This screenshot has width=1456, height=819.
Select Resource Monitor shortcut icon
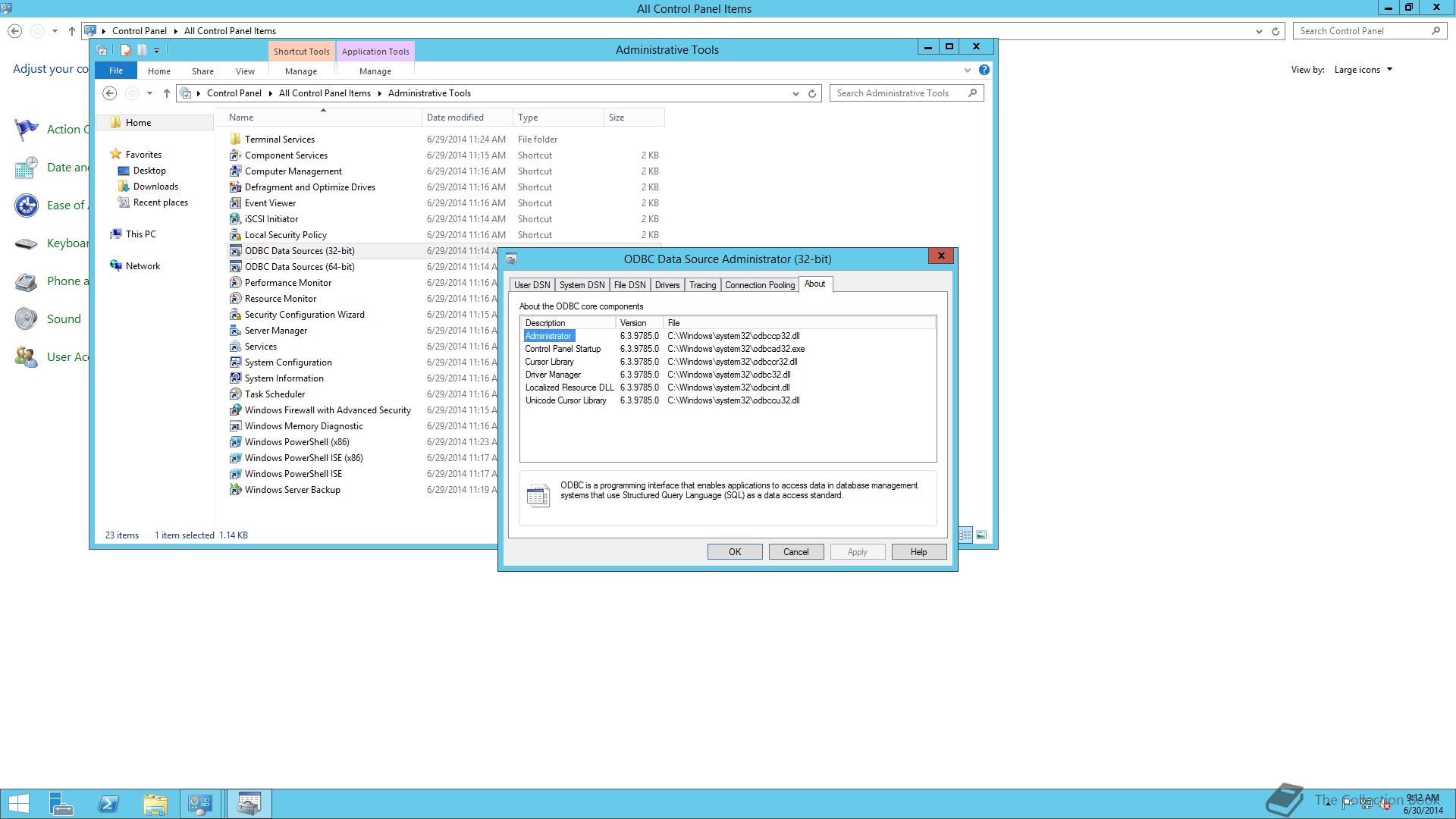point(235,298)
